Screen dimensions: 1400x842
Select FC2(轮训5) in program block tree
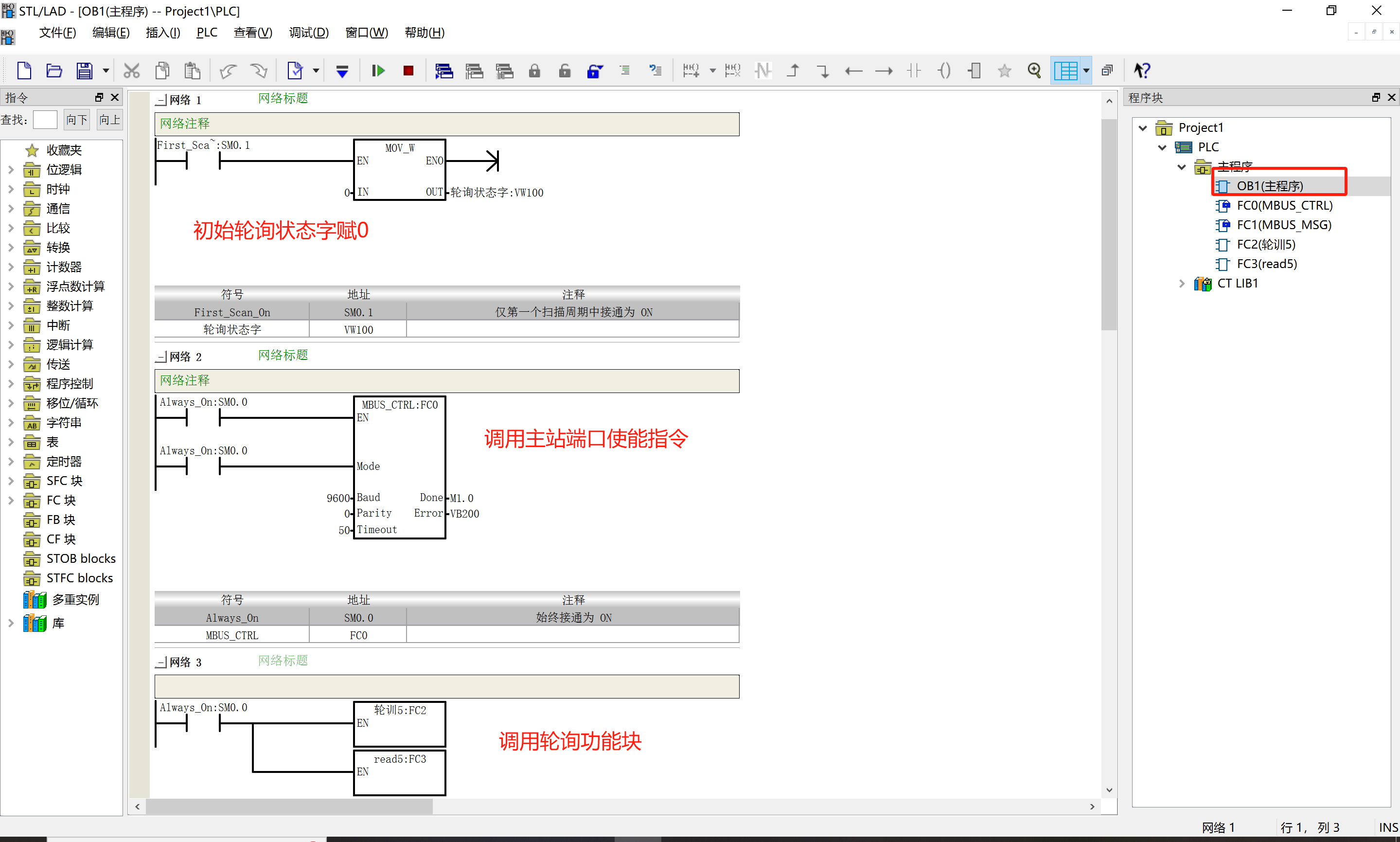[x=1266, y=245]
